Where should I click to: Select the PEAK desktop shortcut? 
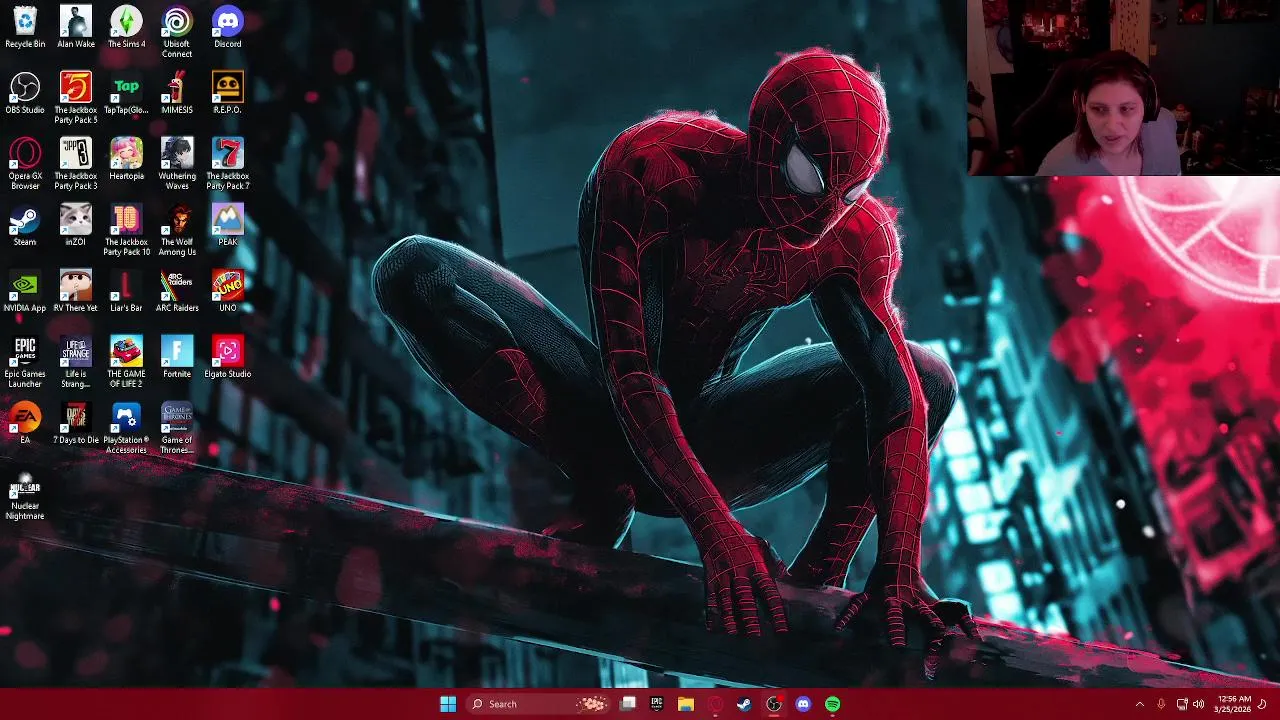point(228,225)
